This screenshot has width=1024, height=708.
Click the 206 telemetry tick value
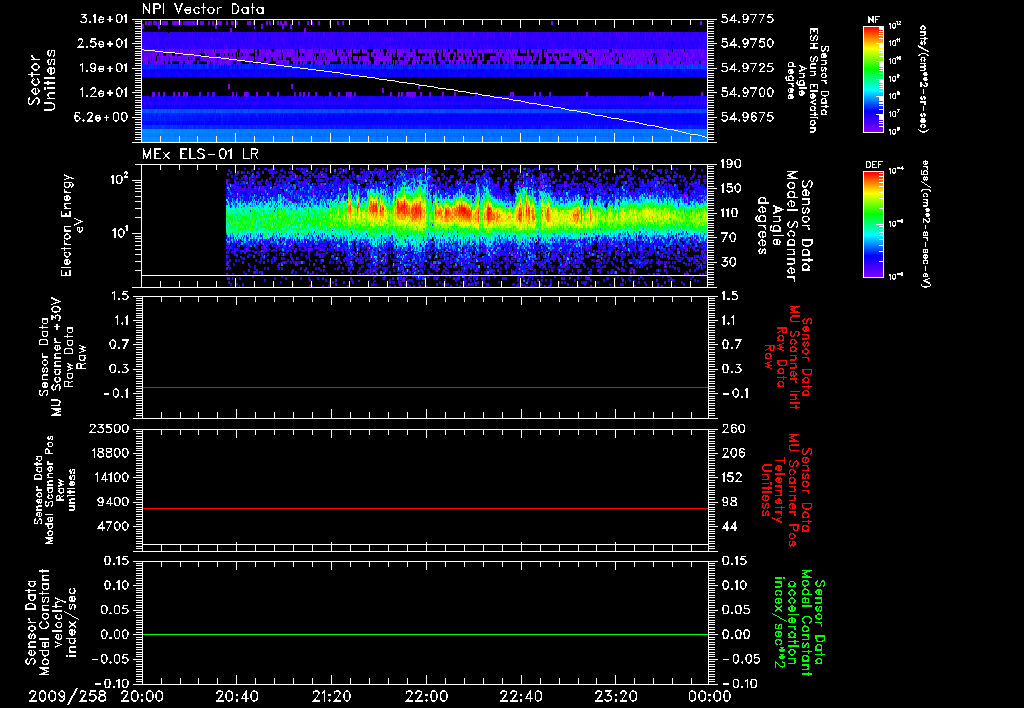(732, 453)
